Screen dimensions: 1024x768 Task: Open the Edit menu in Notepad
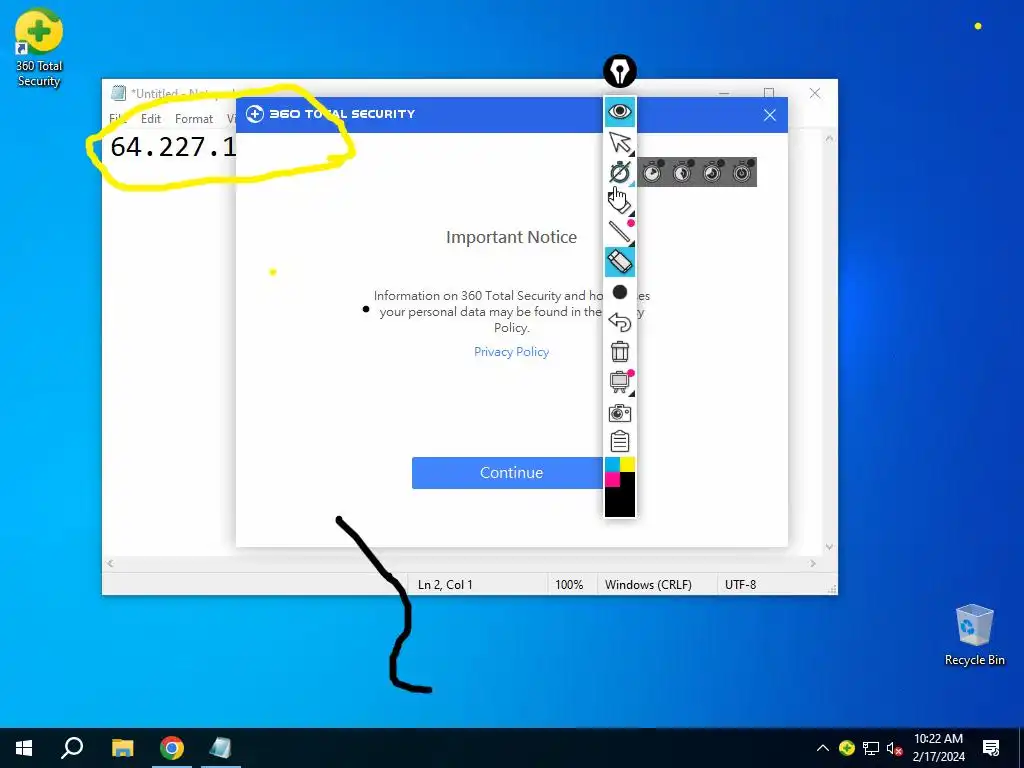[151, 119]
